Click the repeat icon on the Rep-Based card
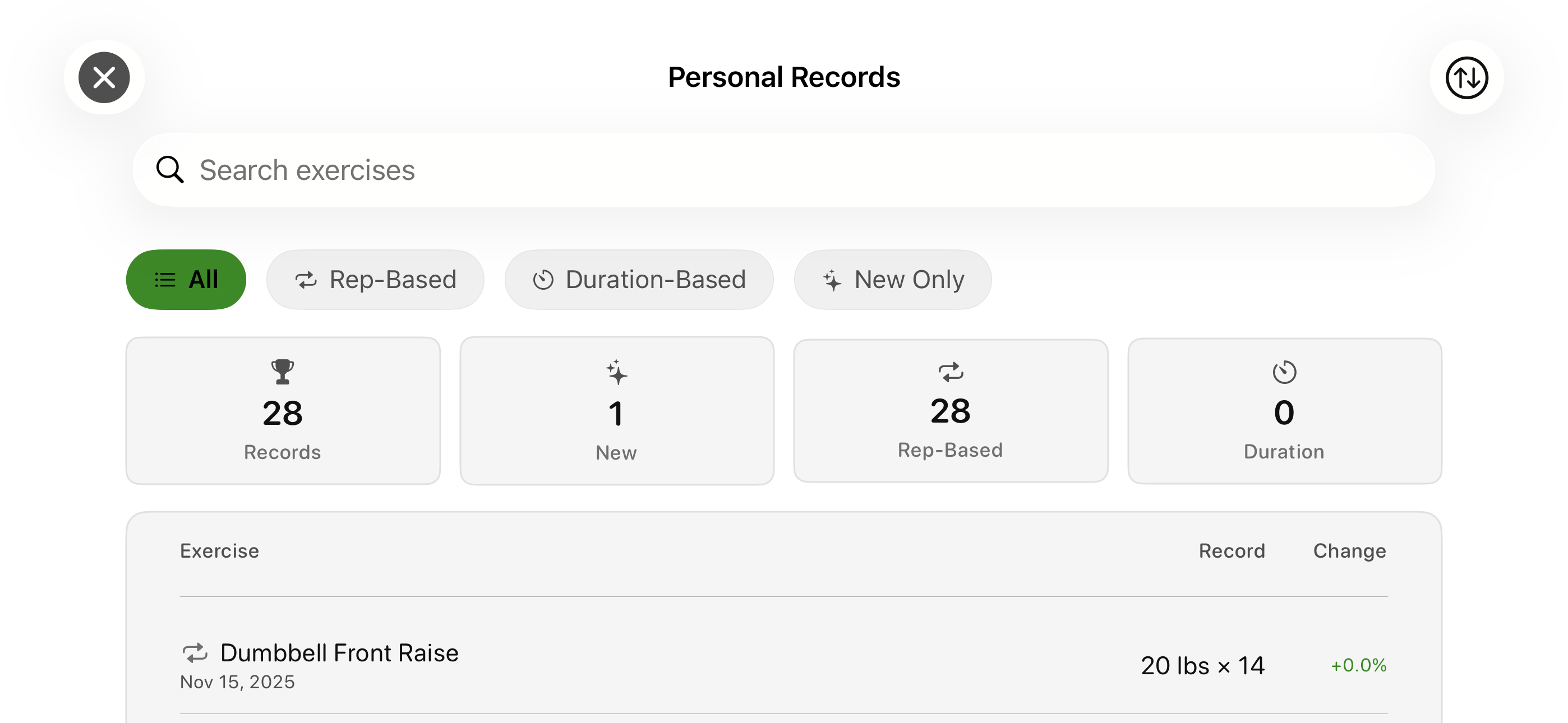Screen dimensions: 1568x723 point(950,372)
